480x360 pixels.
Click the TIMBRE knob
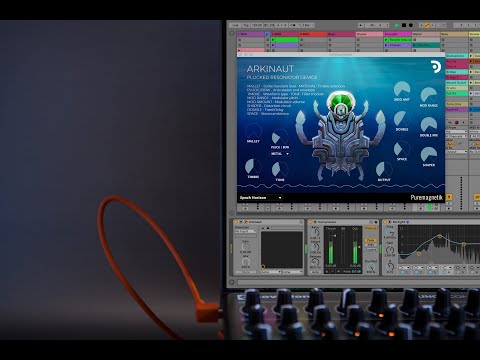point(253,166)
